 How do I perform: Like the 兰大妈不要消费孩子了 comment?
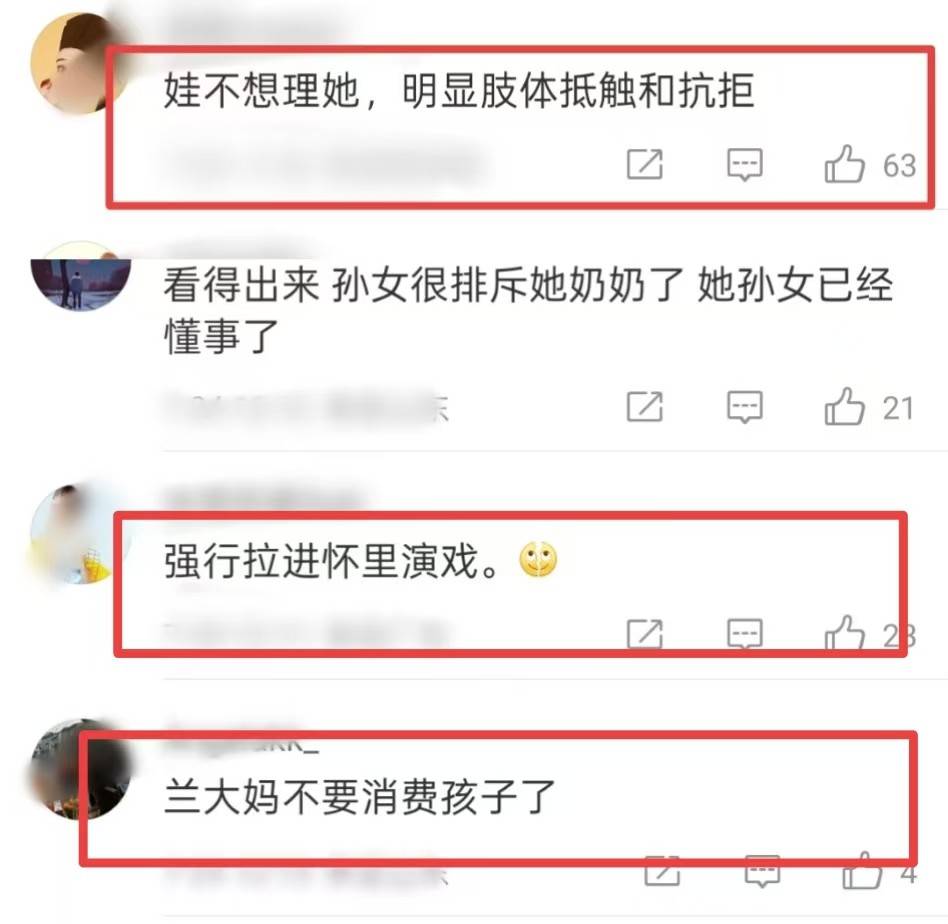[863, 870]
